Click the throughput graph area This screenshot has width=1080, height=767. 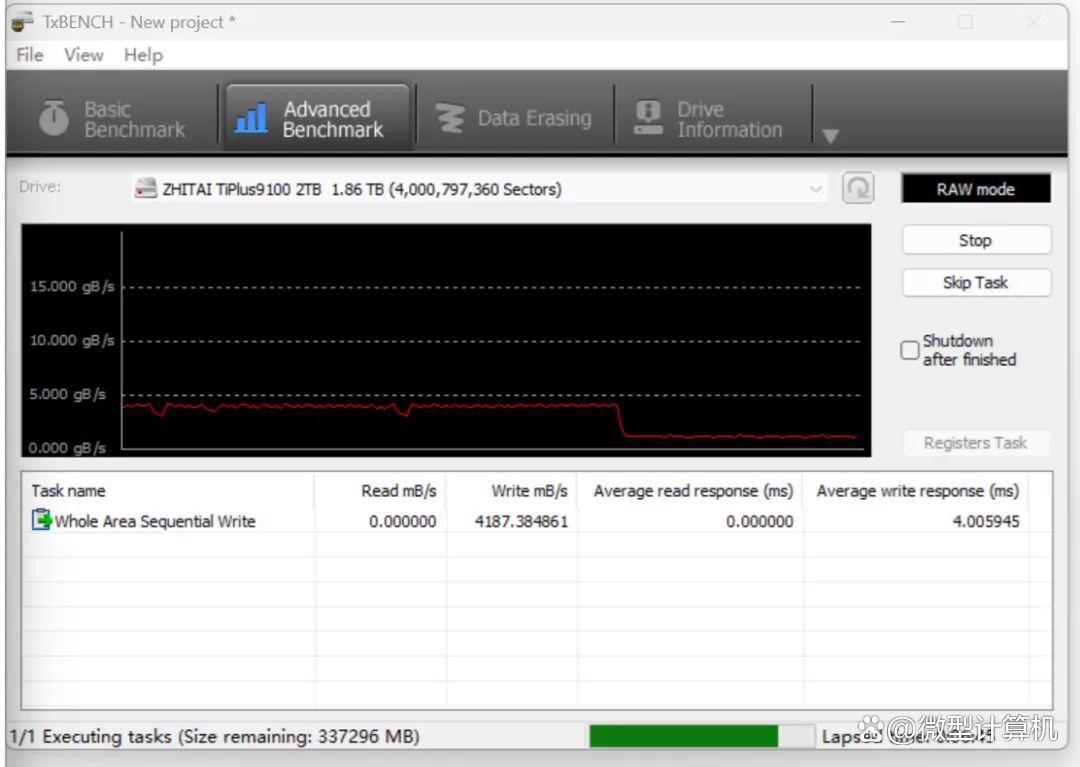[x=446, y=340]
